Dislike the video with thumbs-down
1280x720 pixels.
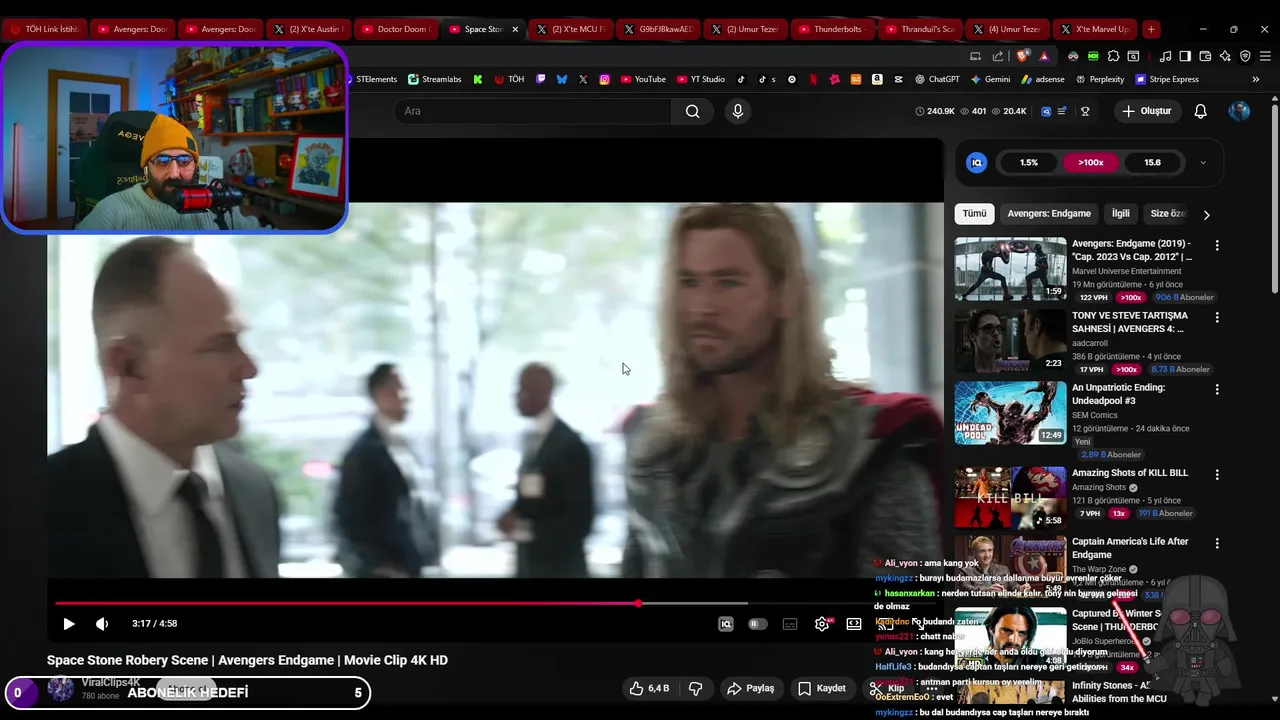coord(695,688)
